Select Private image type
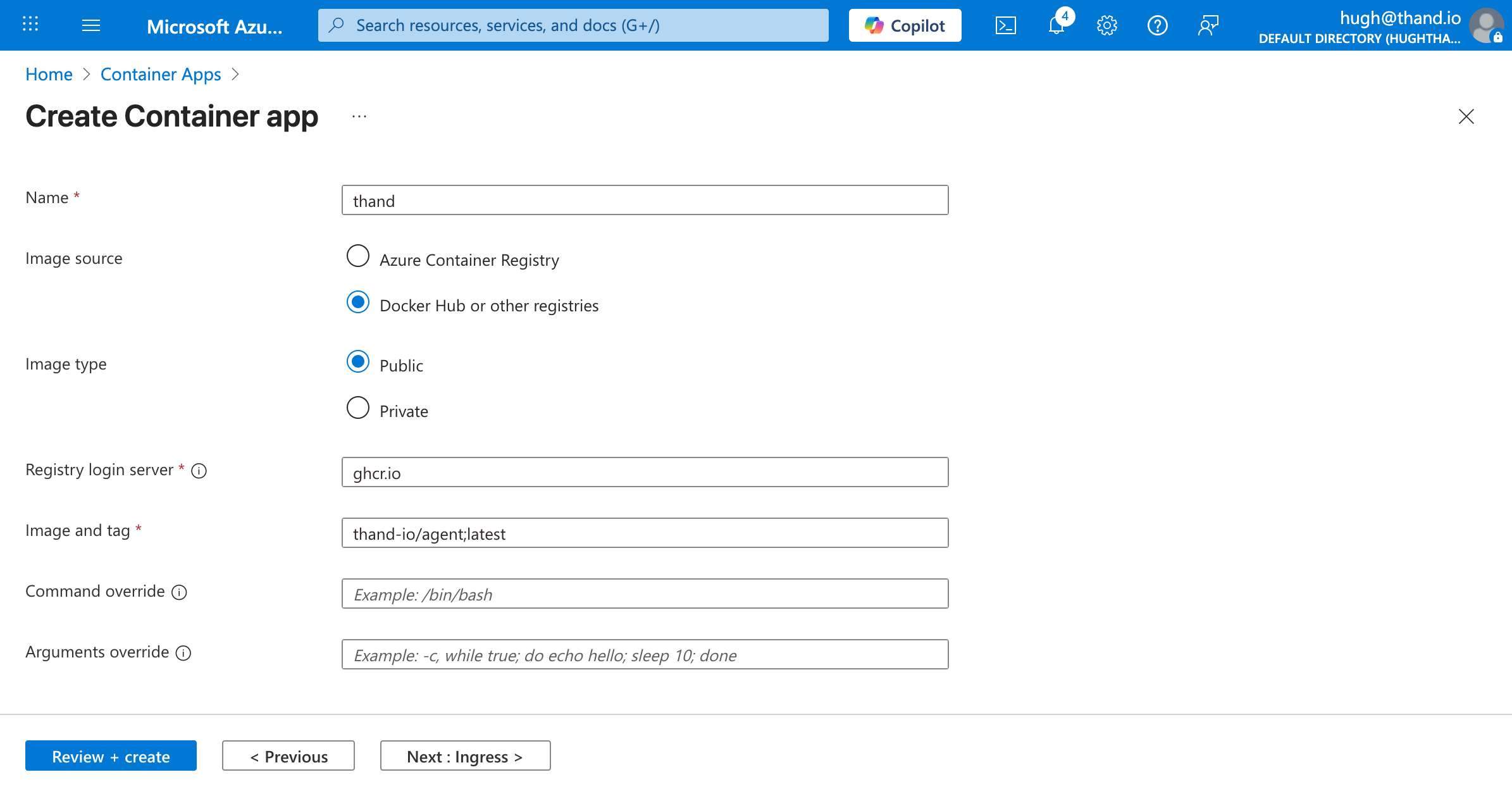The image size is (1512, 796). coord(357,407)
